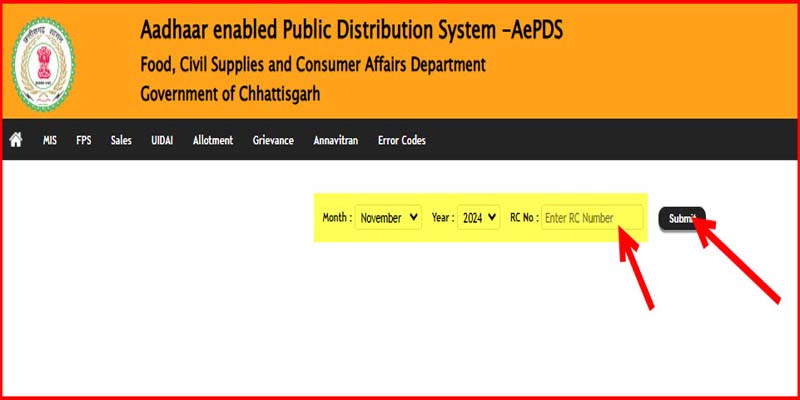The image size is (800, 400).
Task: Submit the RC details form
Action: click(x=682, y=218)
